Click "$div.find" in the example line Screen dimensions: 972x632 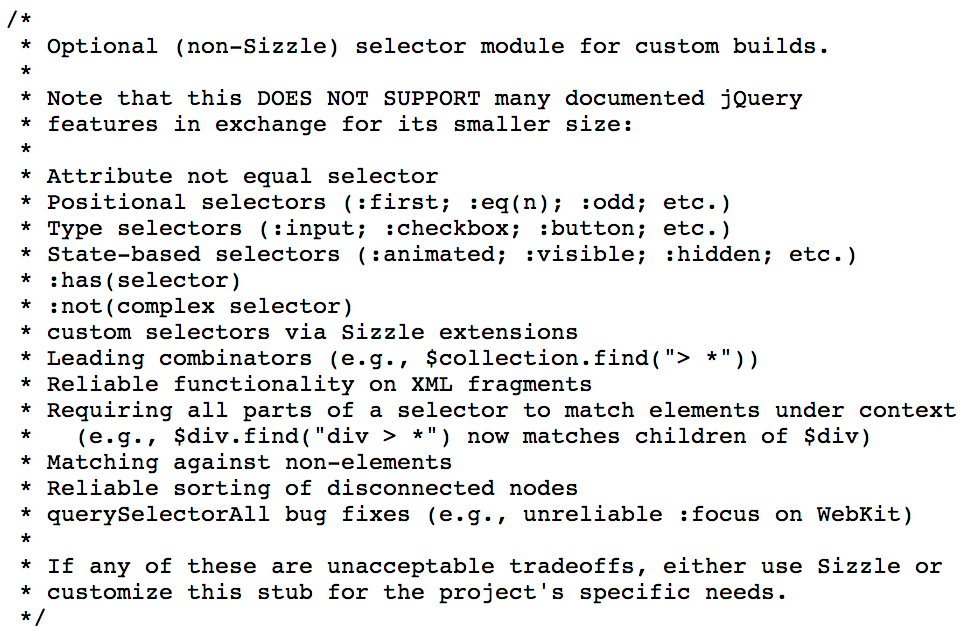coord(236,436)
